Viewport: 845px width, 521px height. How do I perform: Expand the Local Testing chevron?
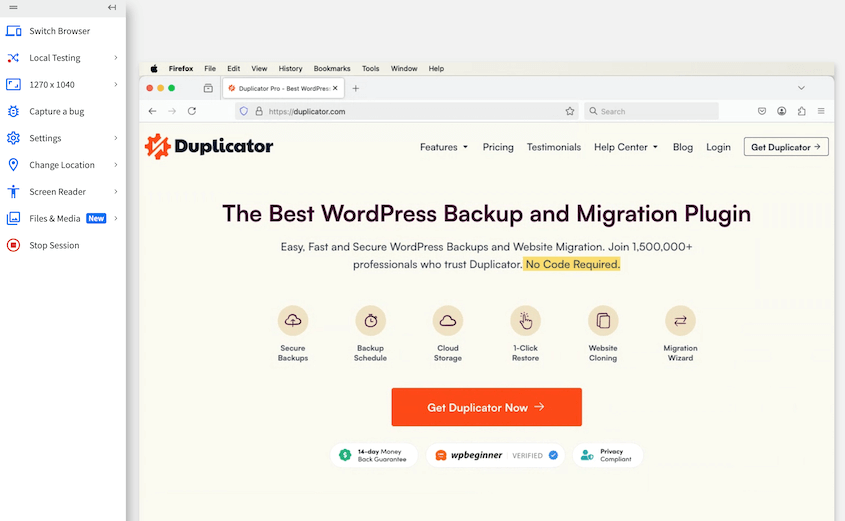[x=116, y=58]
